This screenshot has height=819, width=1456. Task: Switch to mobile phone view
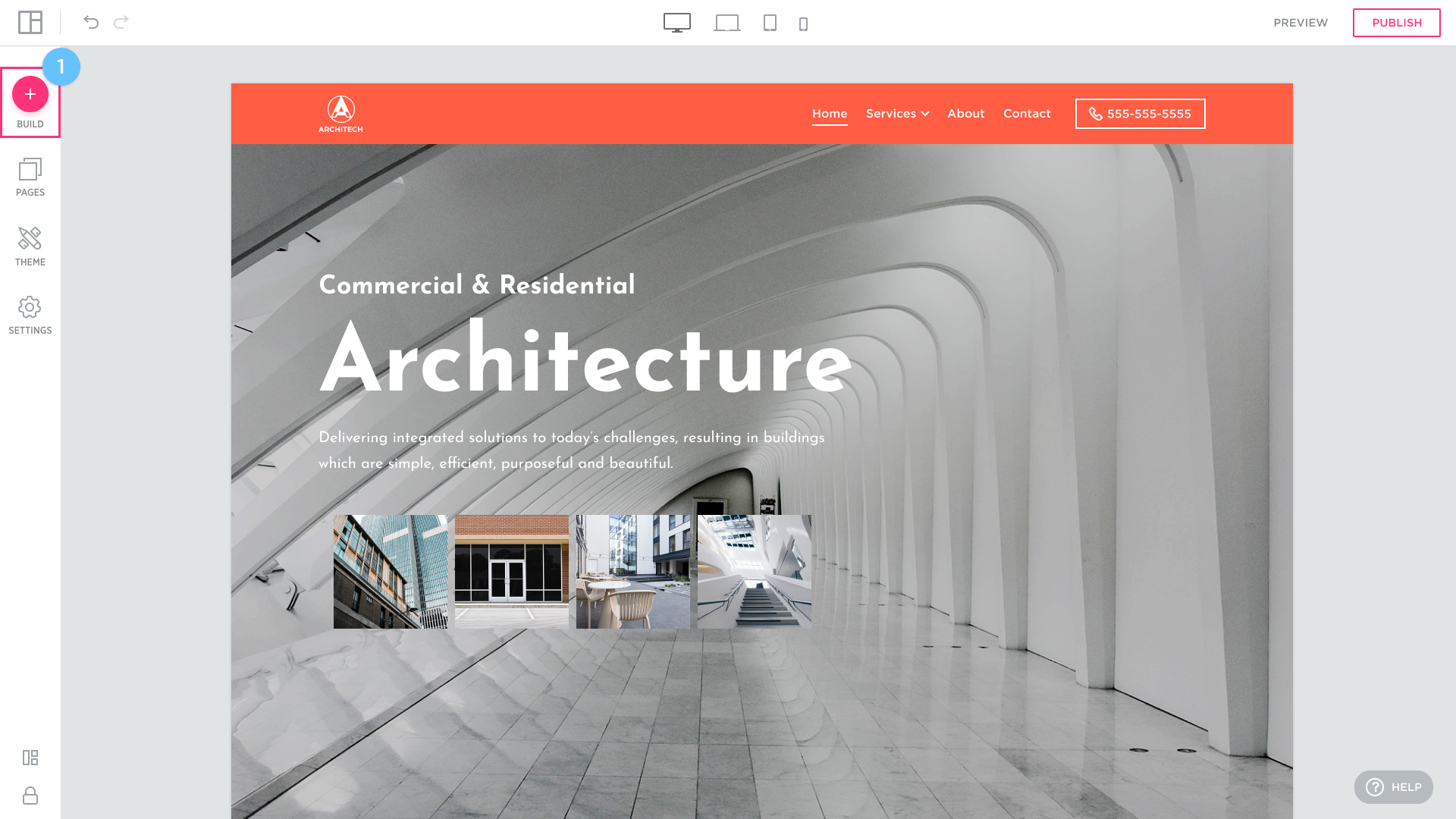[804, 24]
